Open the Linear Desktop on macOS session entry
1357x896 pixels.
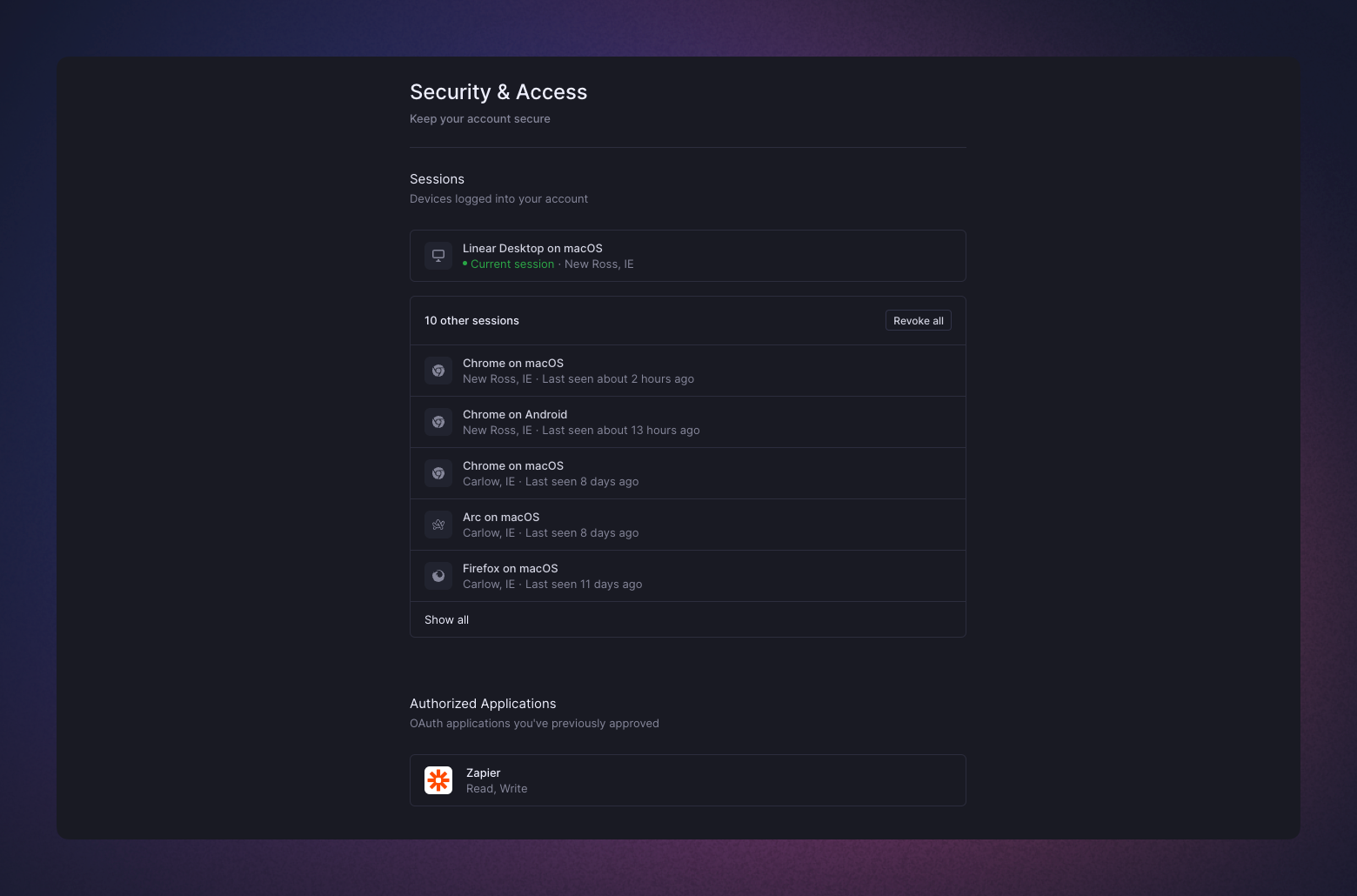click(x=687, y=255)
